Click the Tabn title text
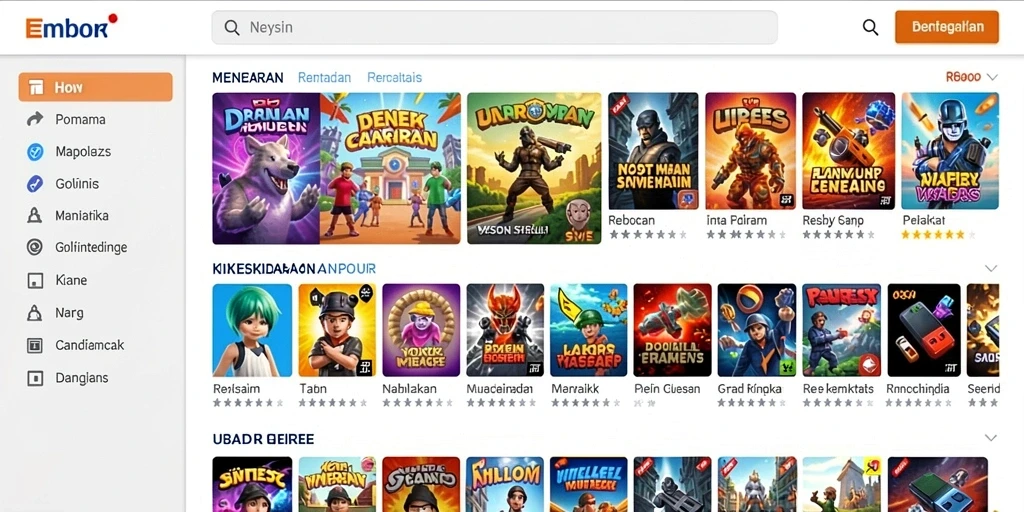This screenshot has width=1024, height=512. coord(313,389)
